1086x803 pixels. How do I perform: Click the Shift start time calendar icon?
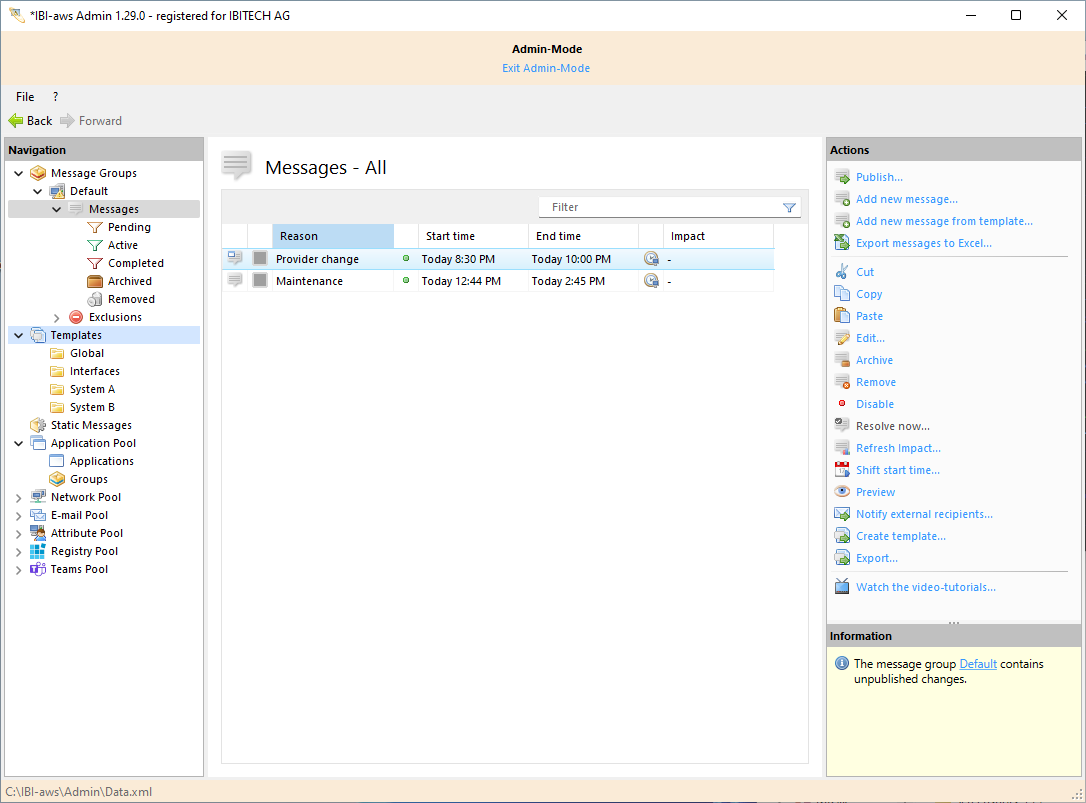pos(842,470)
